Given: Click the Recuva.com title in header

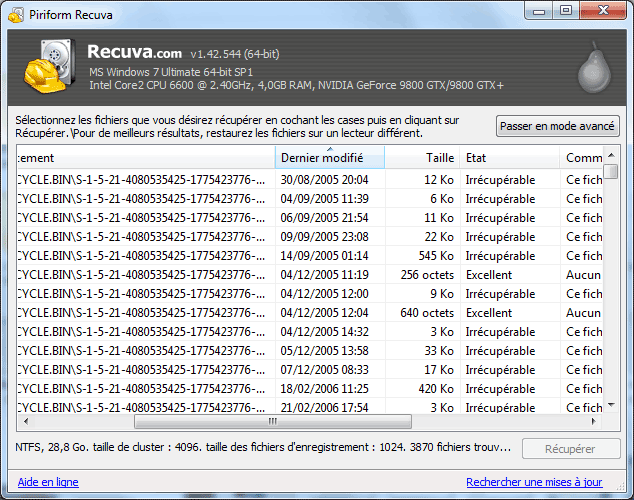Looking at the screenshot, I should click(135, 52).
